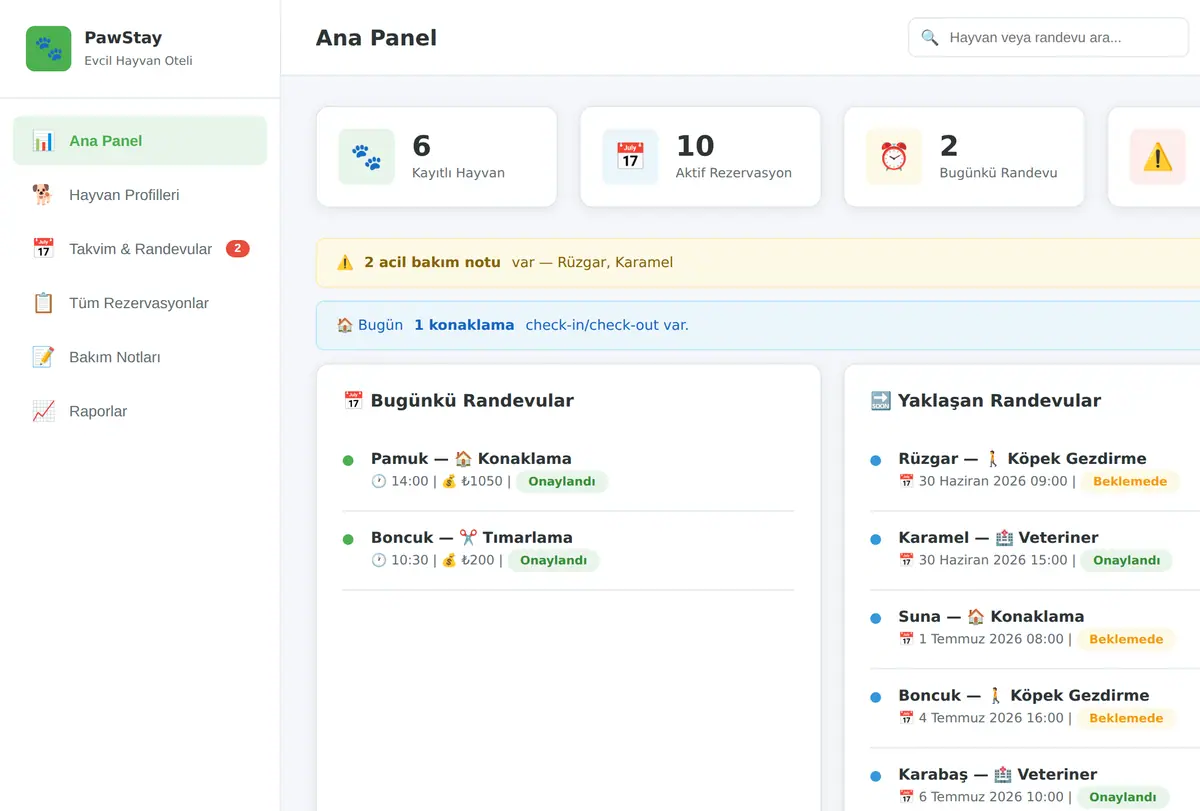Screen dimensions: 1200x811
Task: Click the 1 konaklama link in info banner
Action: pyautogui.click(x=464, y=325)
